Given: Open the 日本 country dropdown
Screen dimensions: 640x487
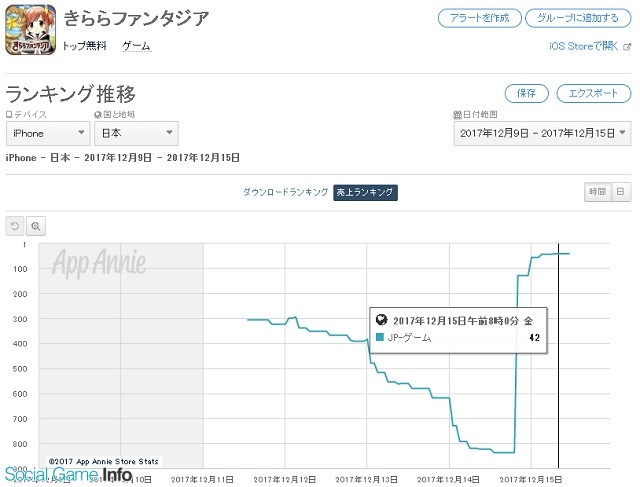Looking at the screenshot, I should click(136, 133).
